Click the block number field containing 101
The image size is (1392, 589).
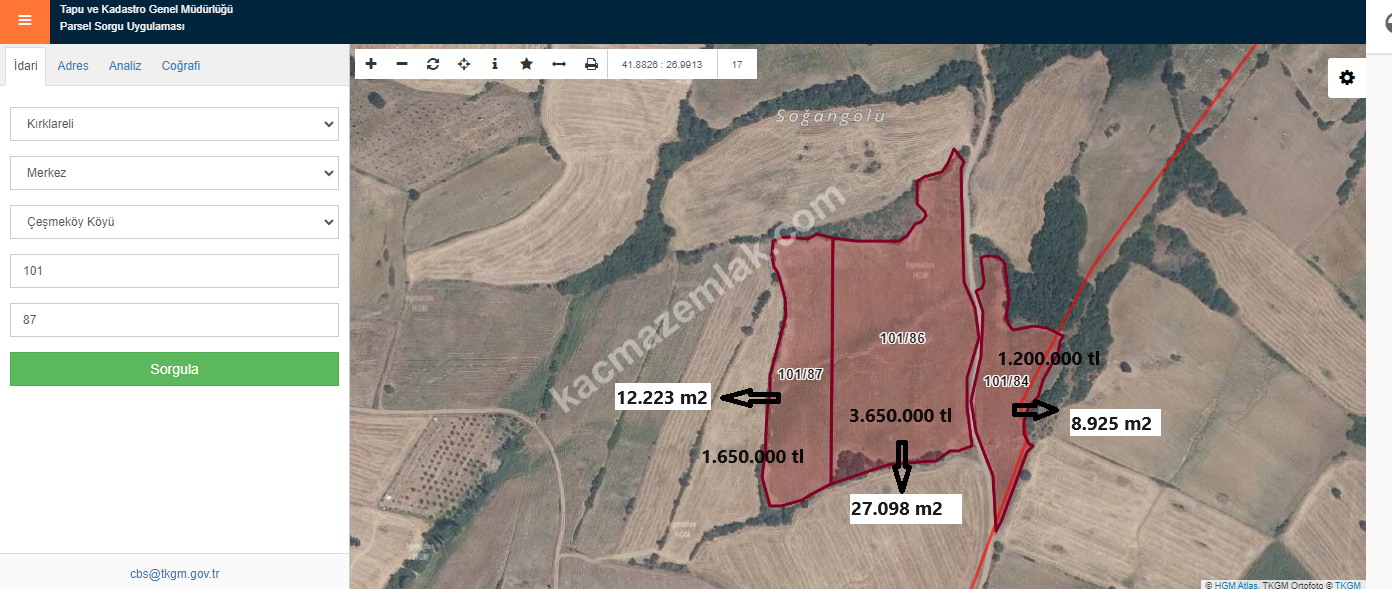174,271
